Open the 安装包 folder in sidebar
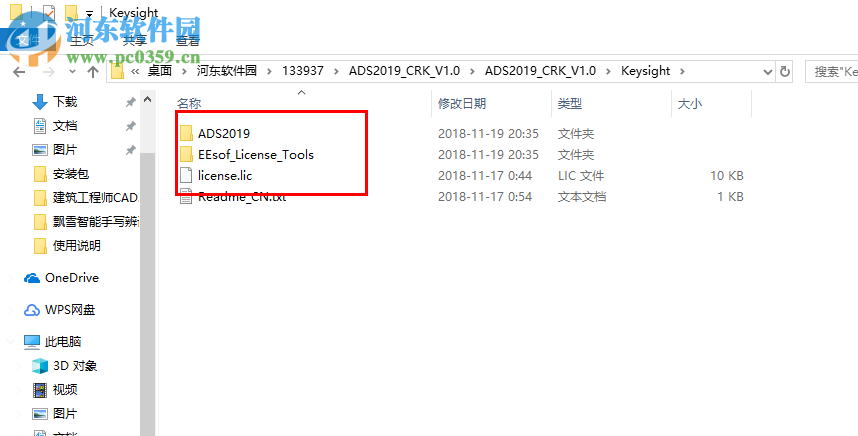Screen dimensions: 858x436 click(x=71, y=174)
